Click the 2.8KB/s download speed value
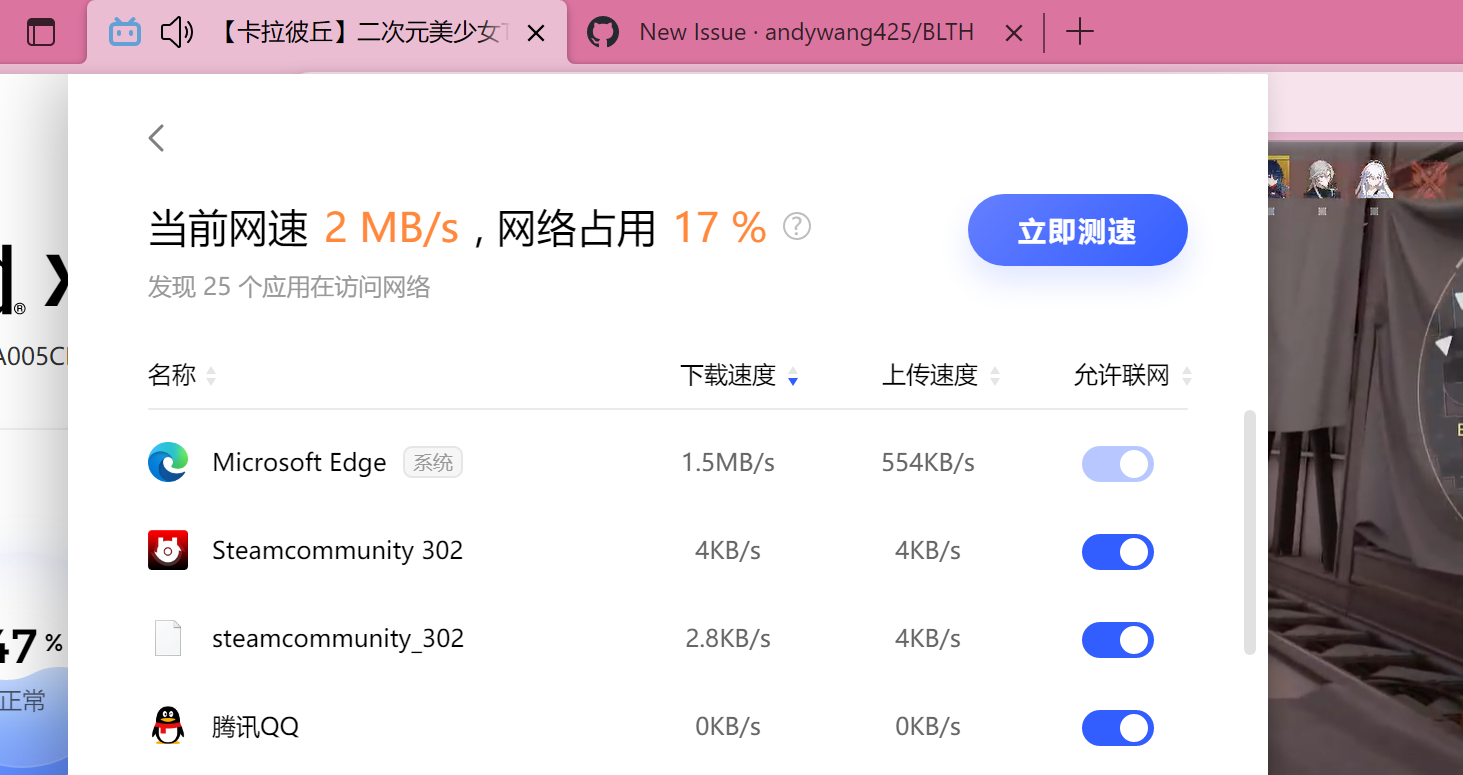This screenshot has width=1463, height=775. [728, 639]
